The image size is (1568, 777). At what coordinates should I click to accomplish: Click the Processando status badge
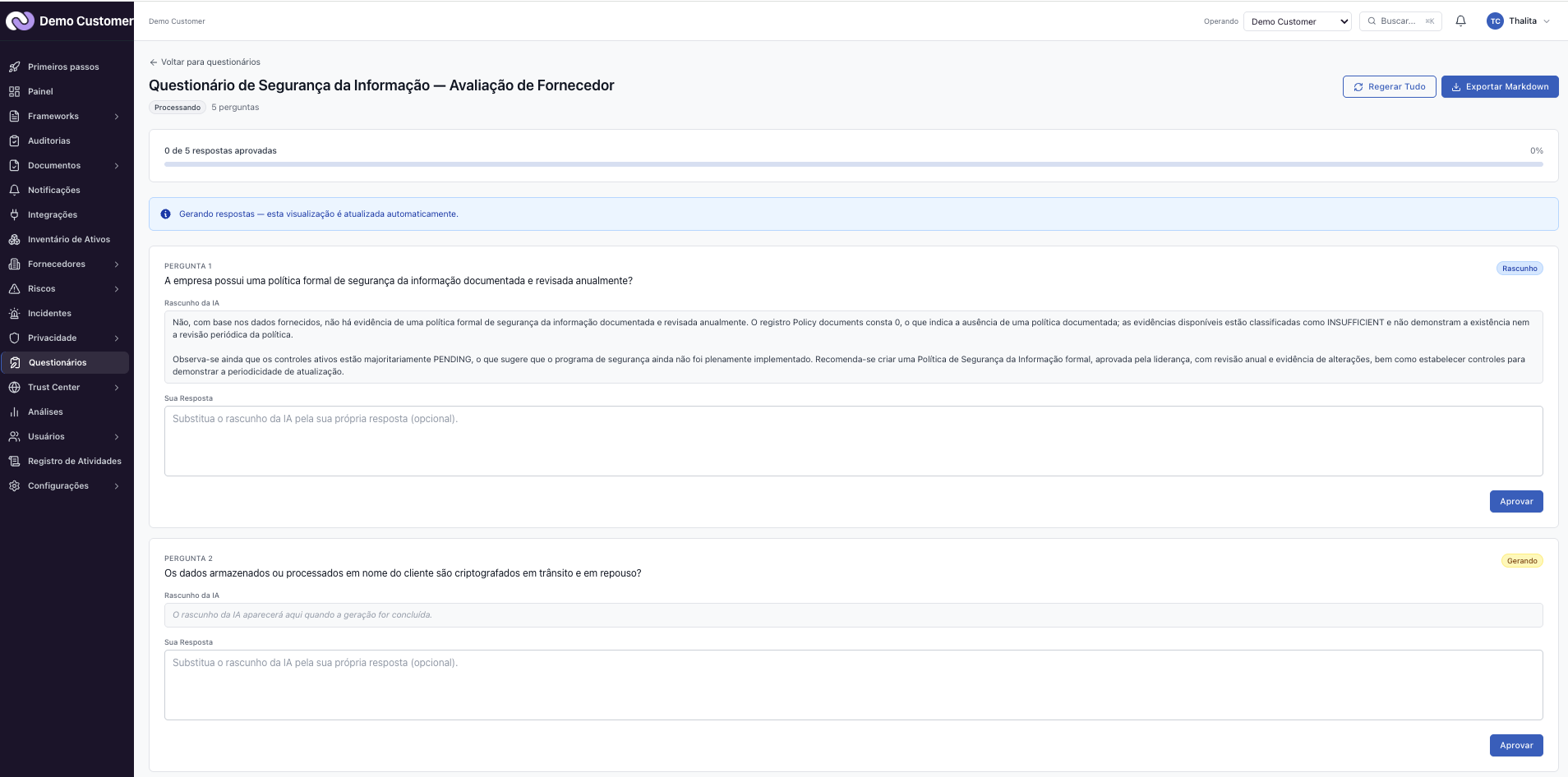tap(178, 108)
